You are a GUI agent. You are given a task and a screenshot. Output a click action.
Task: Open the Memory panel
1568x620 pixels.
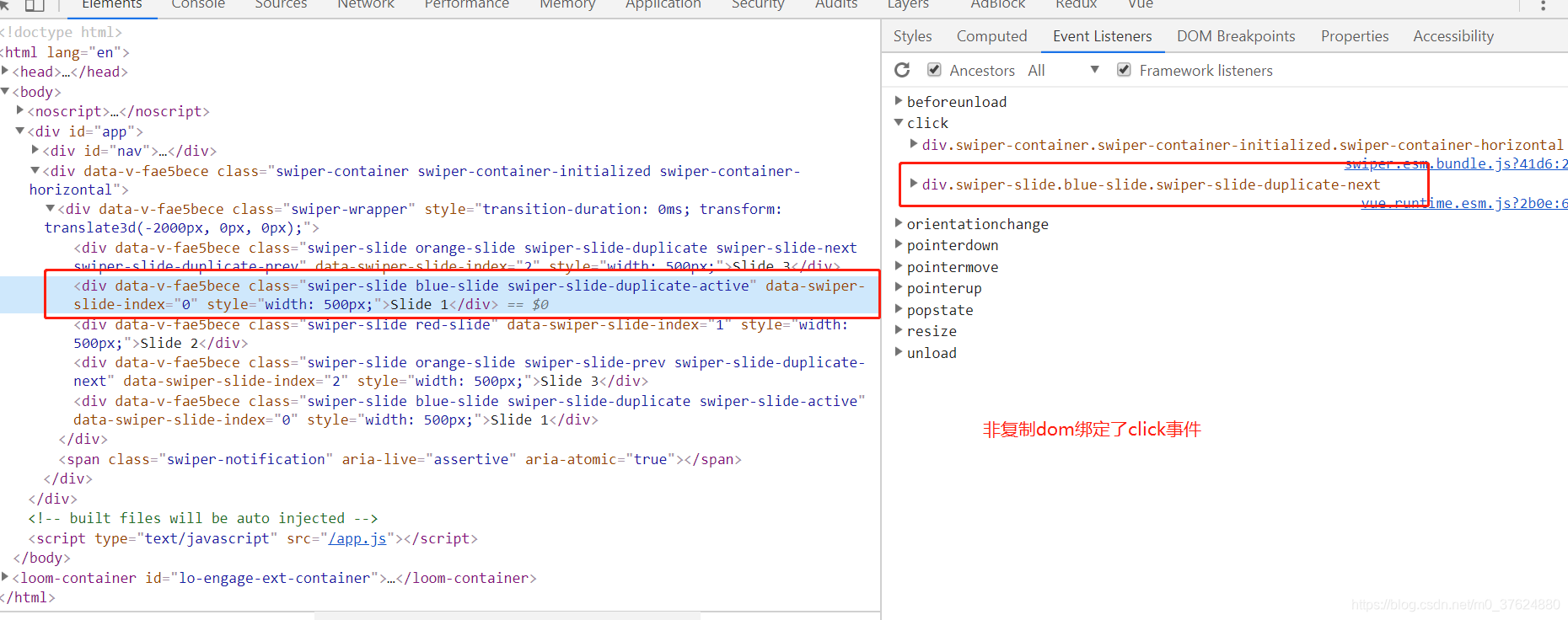pos(567,5)
